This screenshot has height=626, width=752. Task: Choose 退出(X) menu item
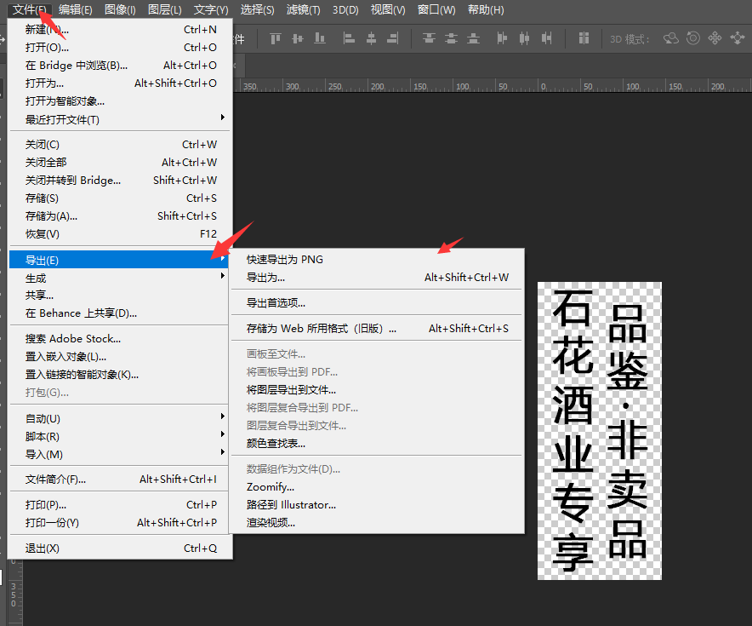pyautogui.click(x=120, y=548)
